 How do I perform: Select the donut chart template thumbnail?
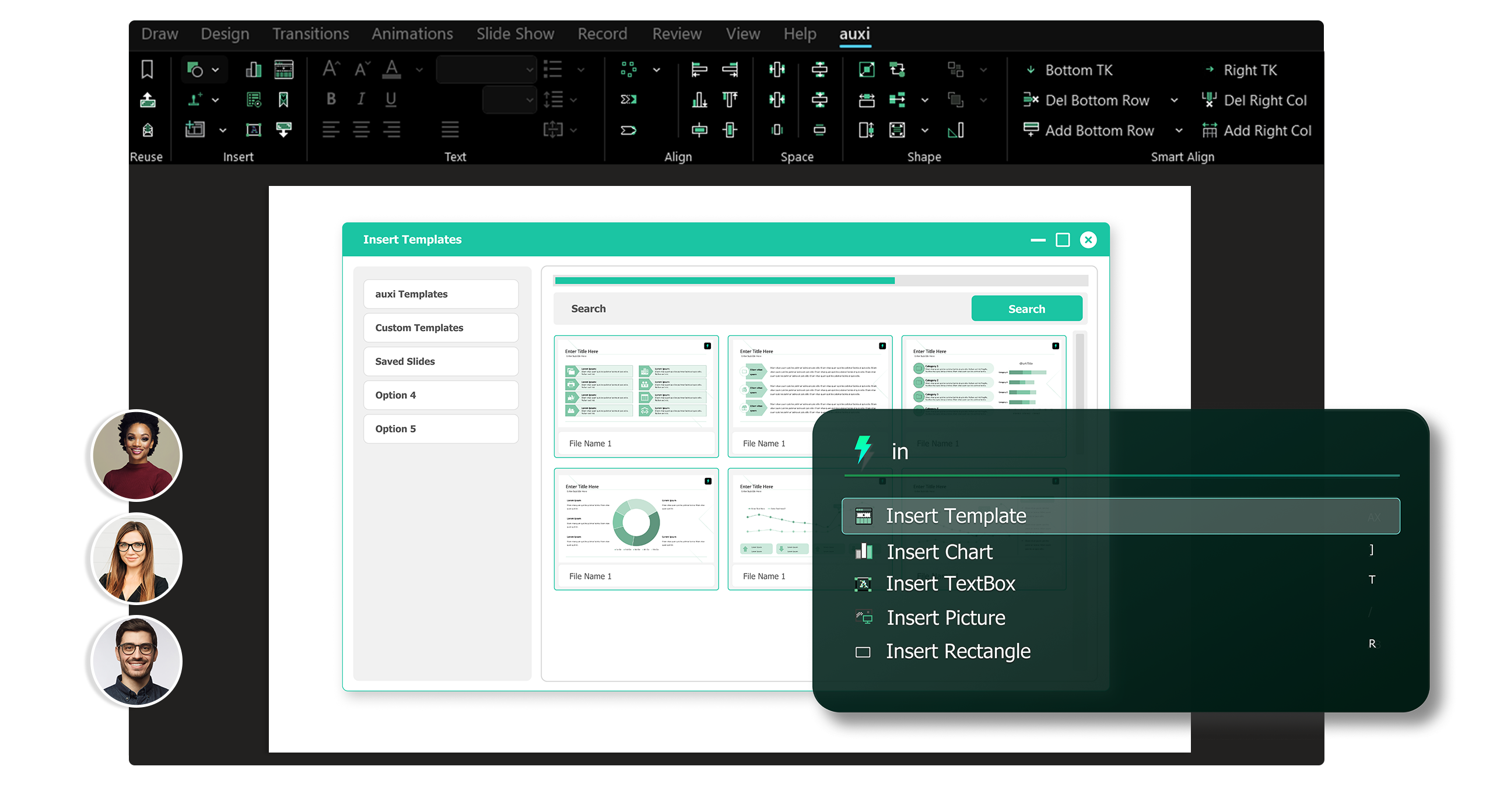[x=636, y=522]
